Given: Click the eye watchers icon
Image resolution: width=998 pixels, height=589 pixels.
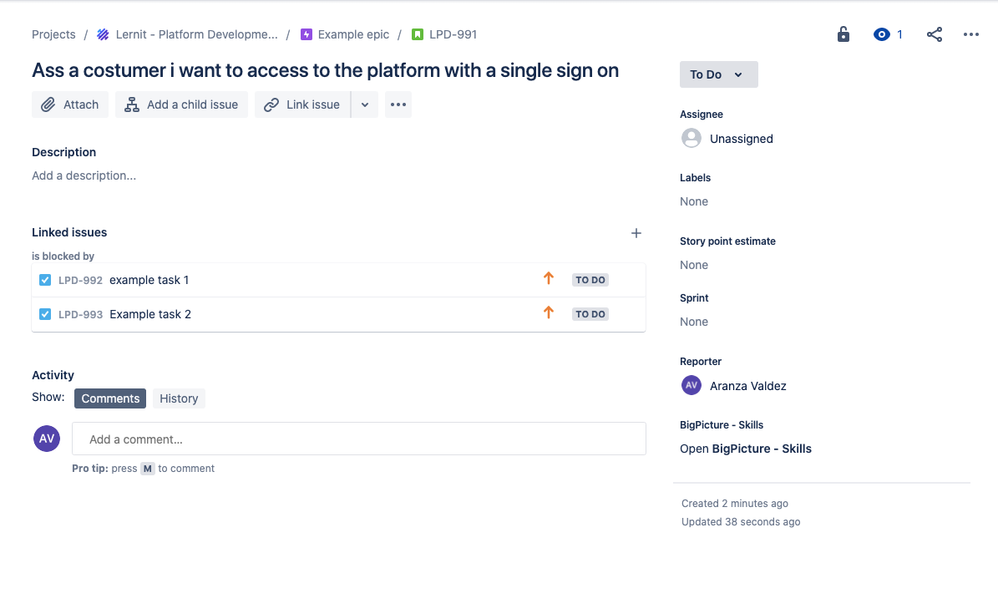Looking at the screenshot, I should pos(881,34).
